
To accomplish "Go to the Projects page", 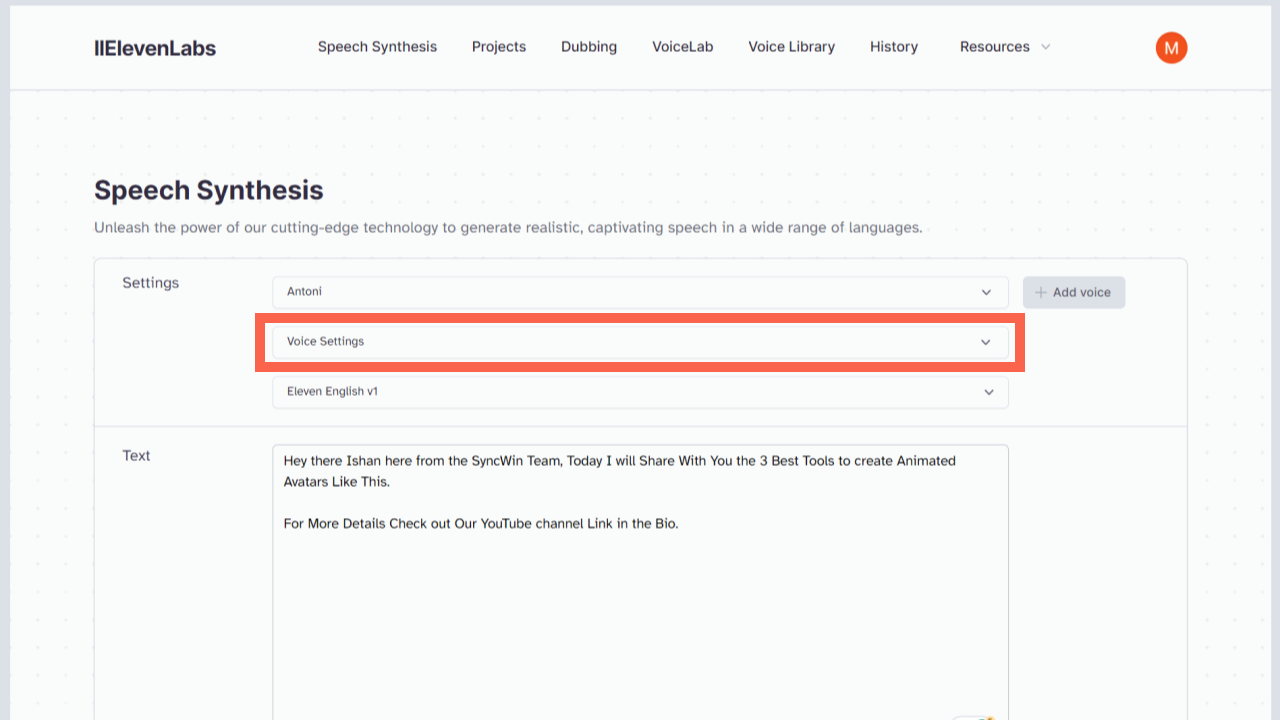I will [499, 47].
